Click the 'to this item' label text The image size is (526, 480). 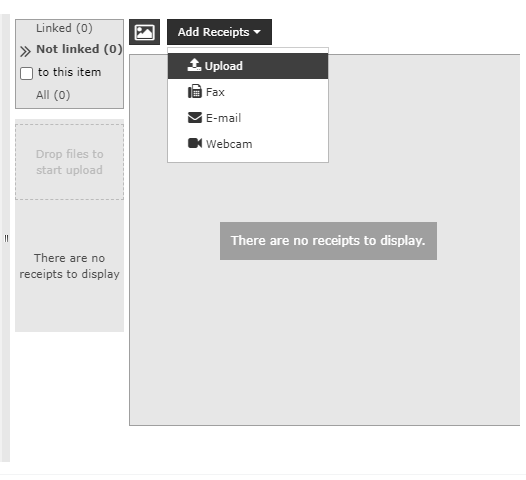coord(69,72)
